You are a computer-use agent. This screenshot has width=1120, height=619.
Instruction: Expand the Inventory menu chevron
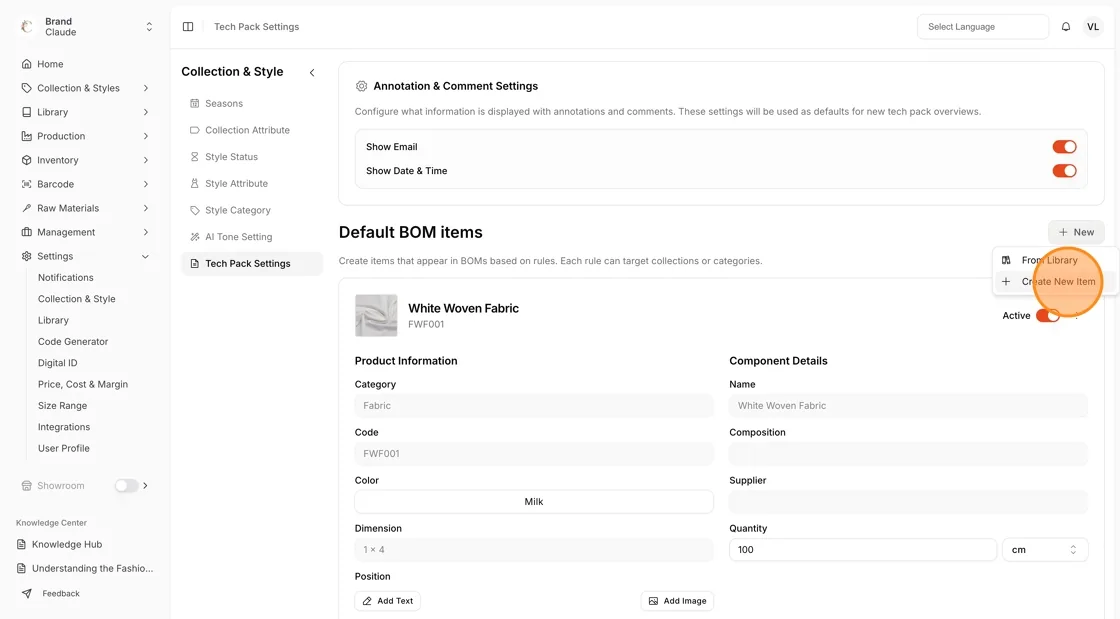point(146,160)
